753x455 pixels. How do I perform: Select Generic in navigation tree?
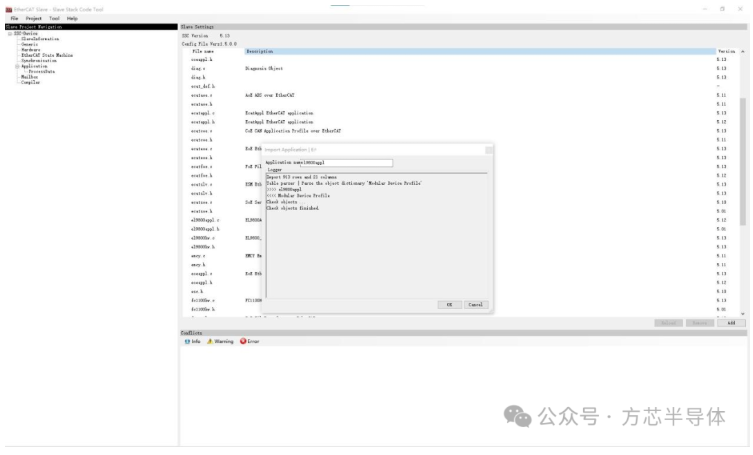29,44
